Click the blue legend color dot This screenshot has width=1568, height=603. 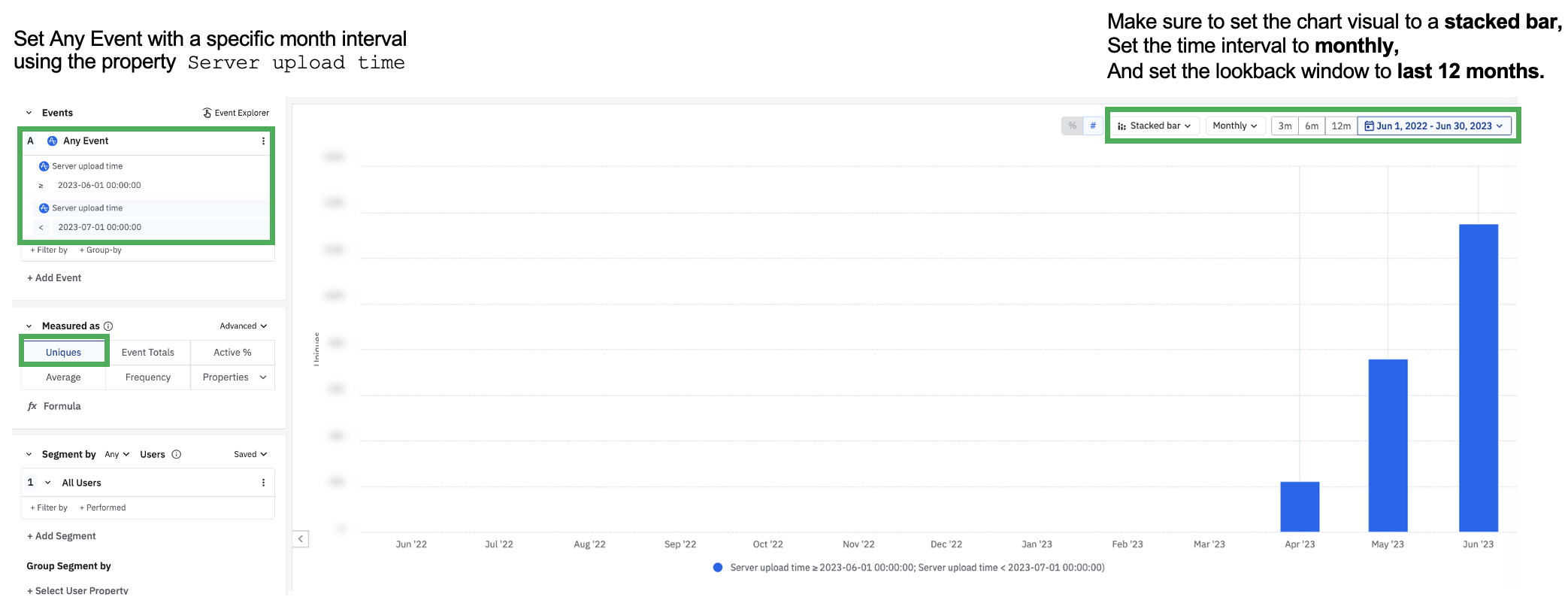click(x=718, y=568)
